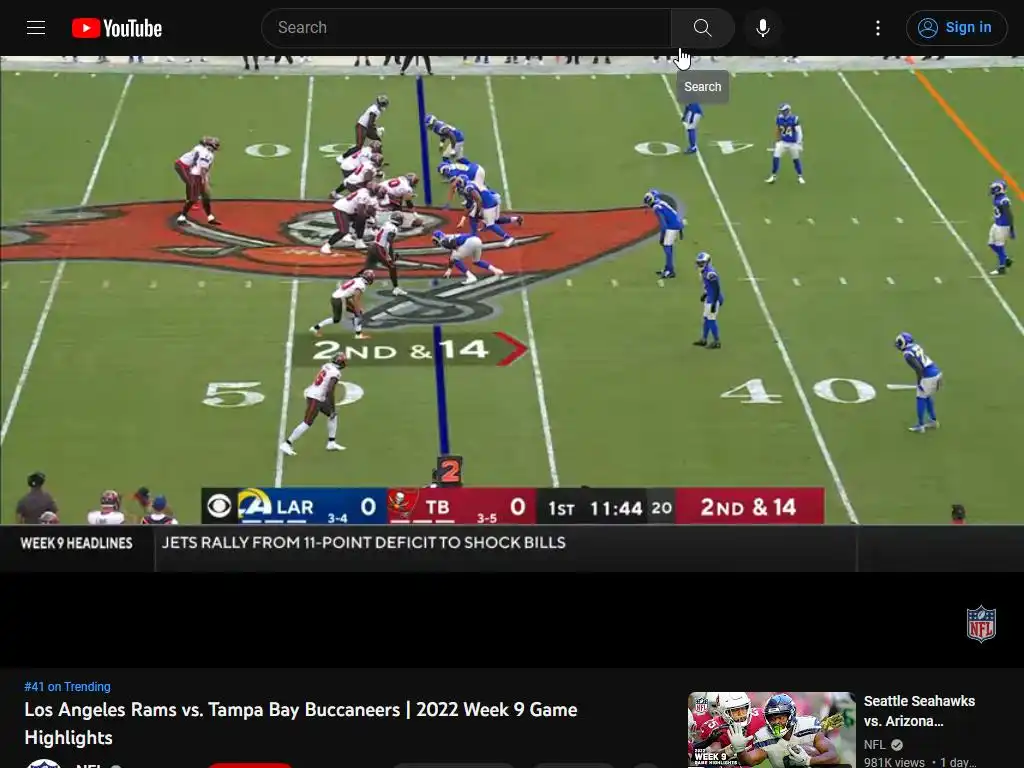Screen dimensions: 1024x768
Task: Start voice search with microphone
Action: click(763, 27)
